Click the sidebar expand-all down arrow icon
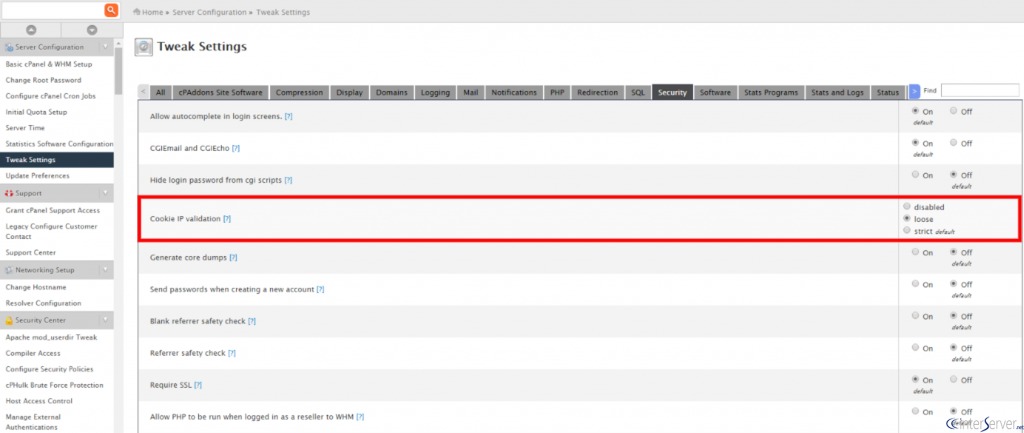Viewport: 1024px width, 433px height. 92,30
